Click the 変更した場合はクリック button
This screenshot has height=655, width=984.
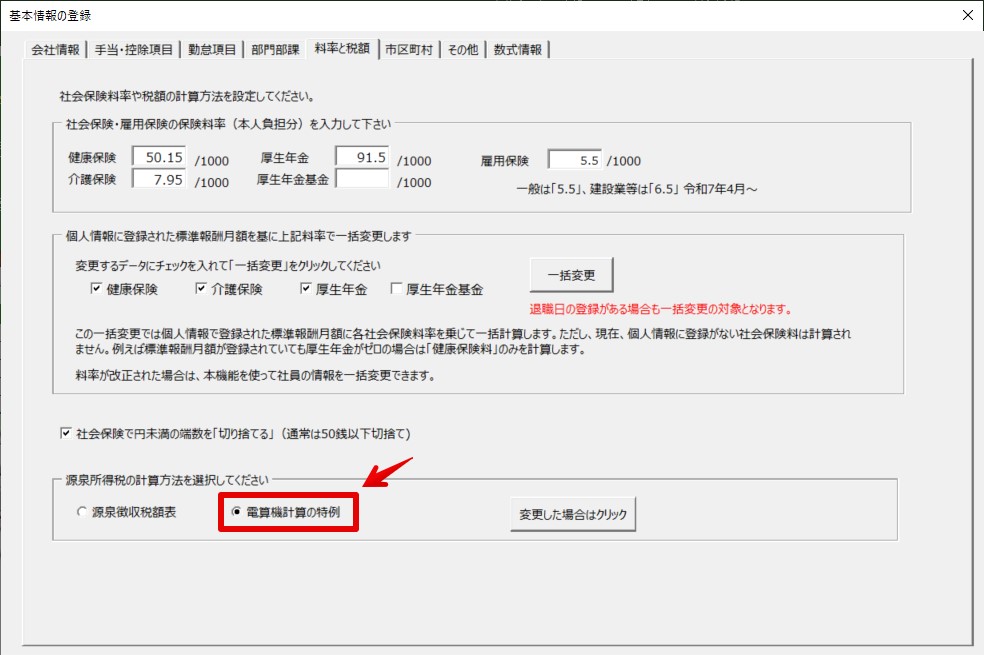[x=573, y=514]
